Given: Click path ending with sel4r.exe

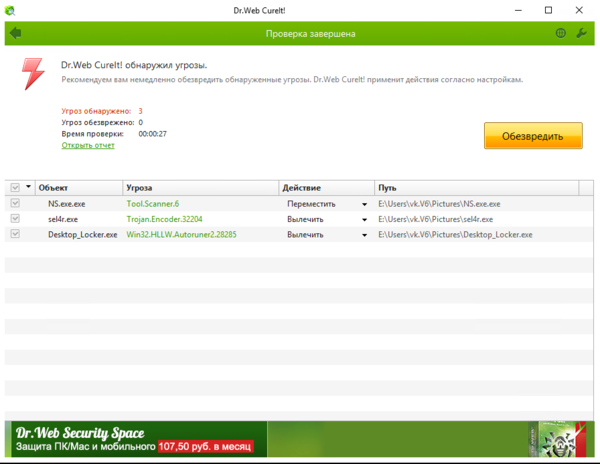Looking at the screenshot, I should click(435, 219).
